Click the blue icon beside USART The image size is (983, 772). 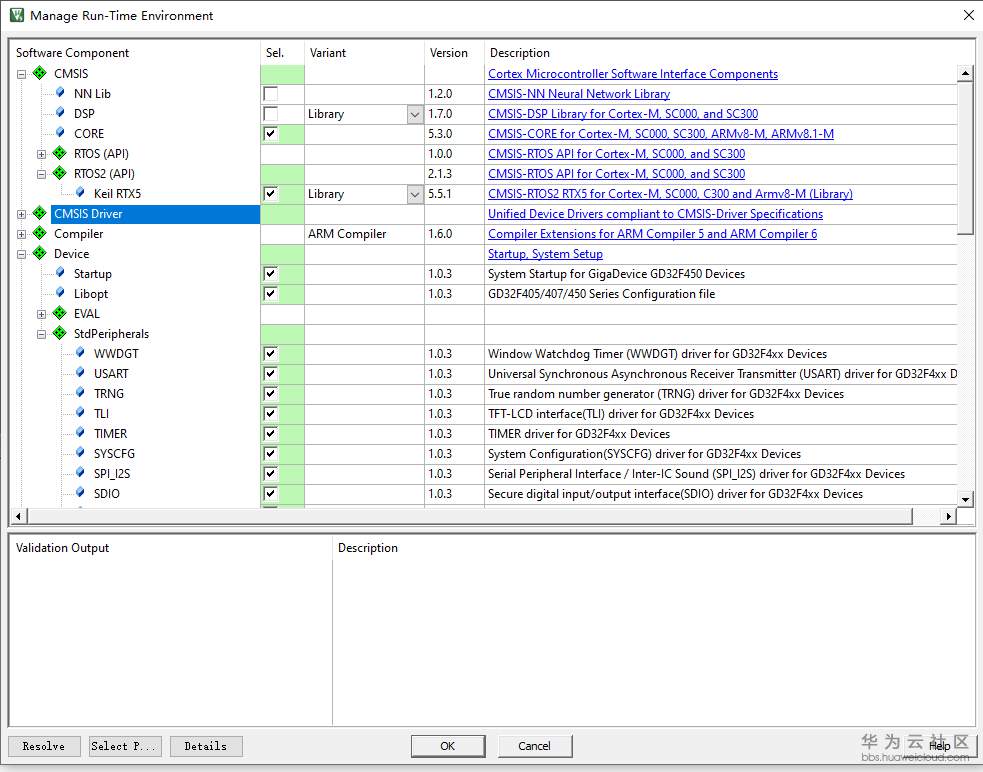point(80,373)
